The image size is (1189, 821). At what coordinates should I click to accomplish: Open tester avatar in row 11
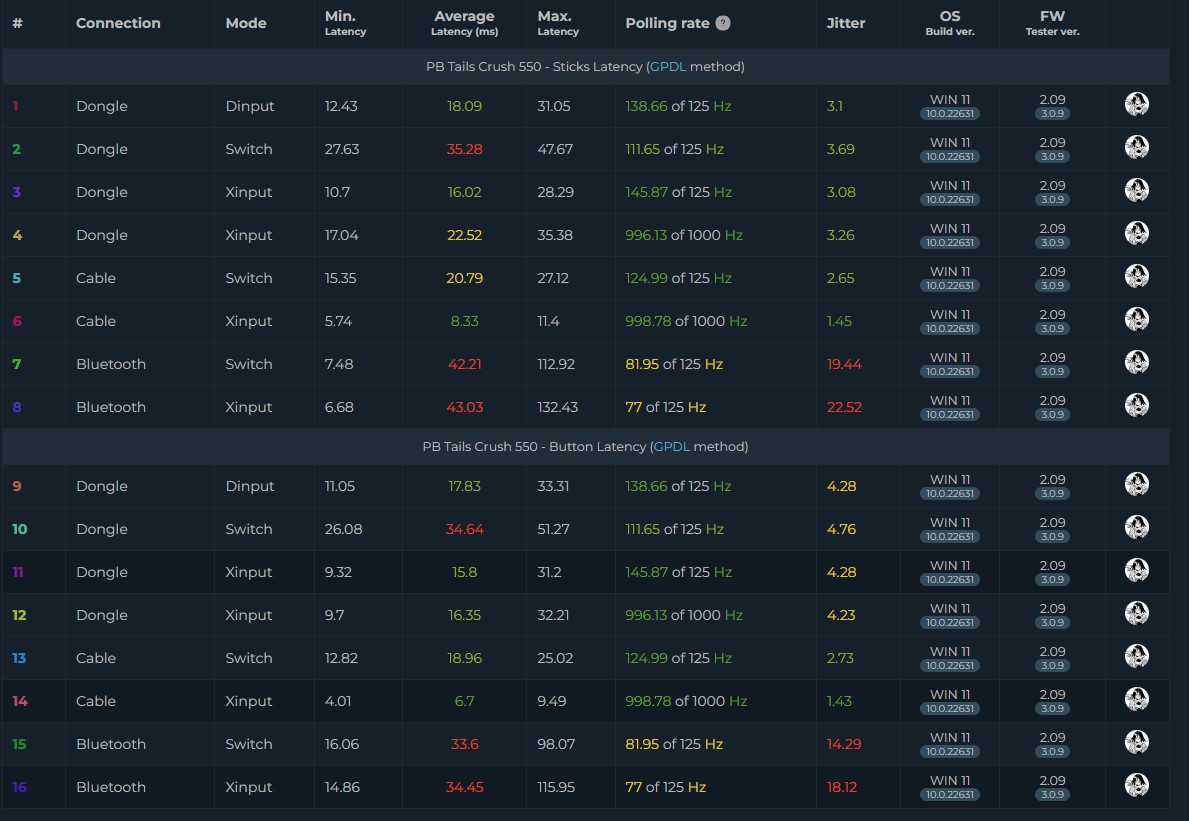coord(1136,570)
